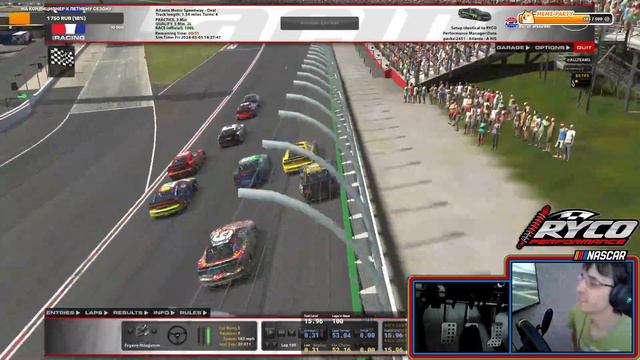Open the Rules tab
The image size is (640, 360).
click(193, 313)
